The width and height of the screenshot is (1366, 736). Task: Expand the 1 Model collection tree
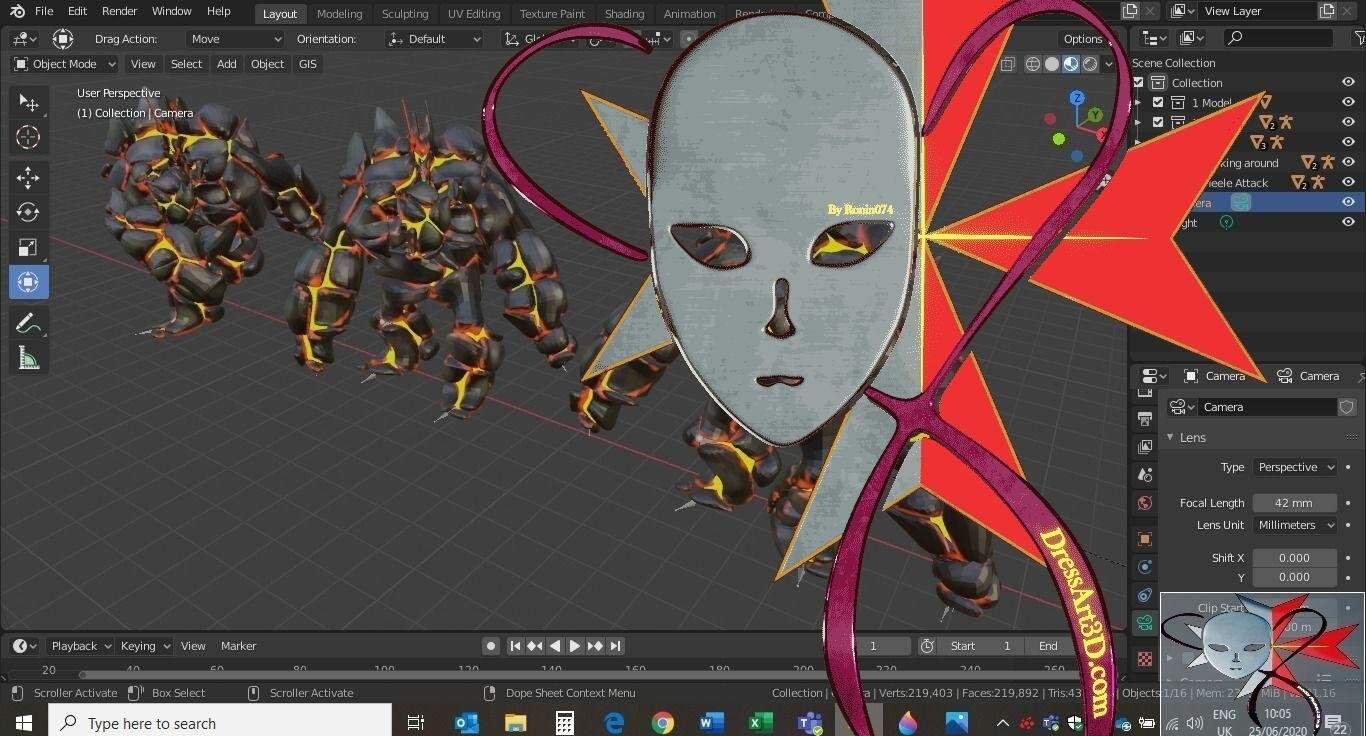pyautogui.click(x=1138, y=103)
